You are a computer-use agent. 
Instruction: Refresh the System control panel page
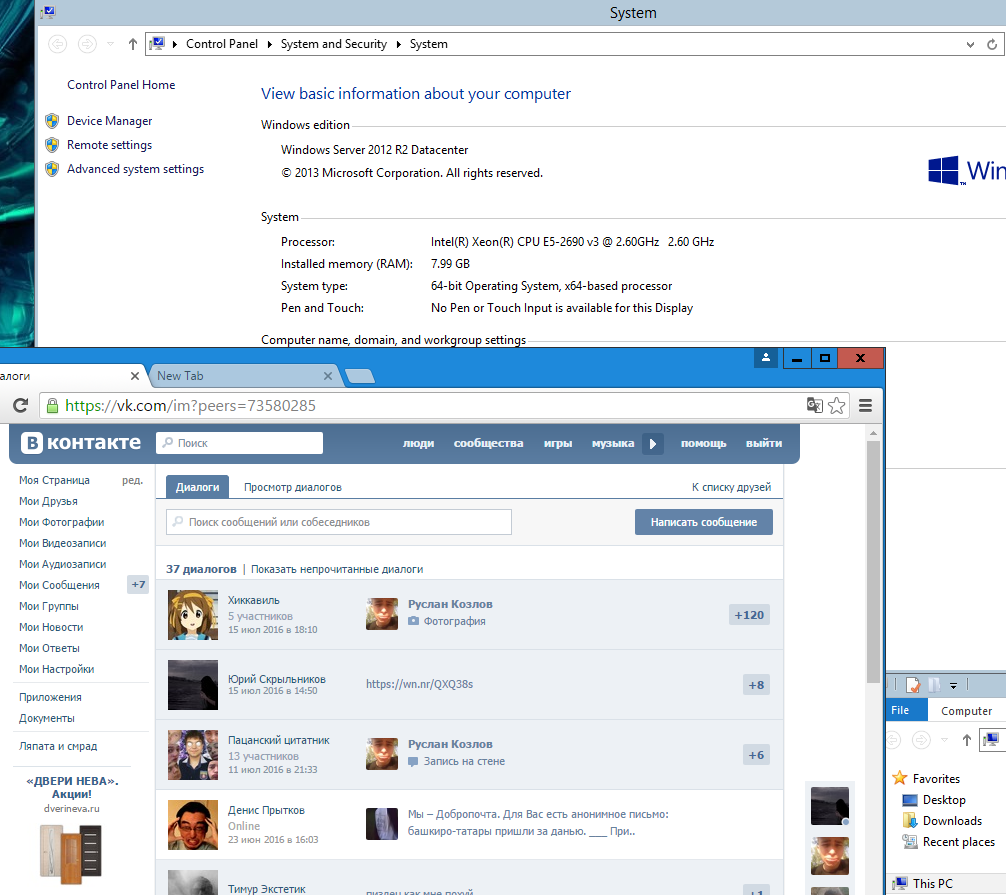(x=992, y=44)
